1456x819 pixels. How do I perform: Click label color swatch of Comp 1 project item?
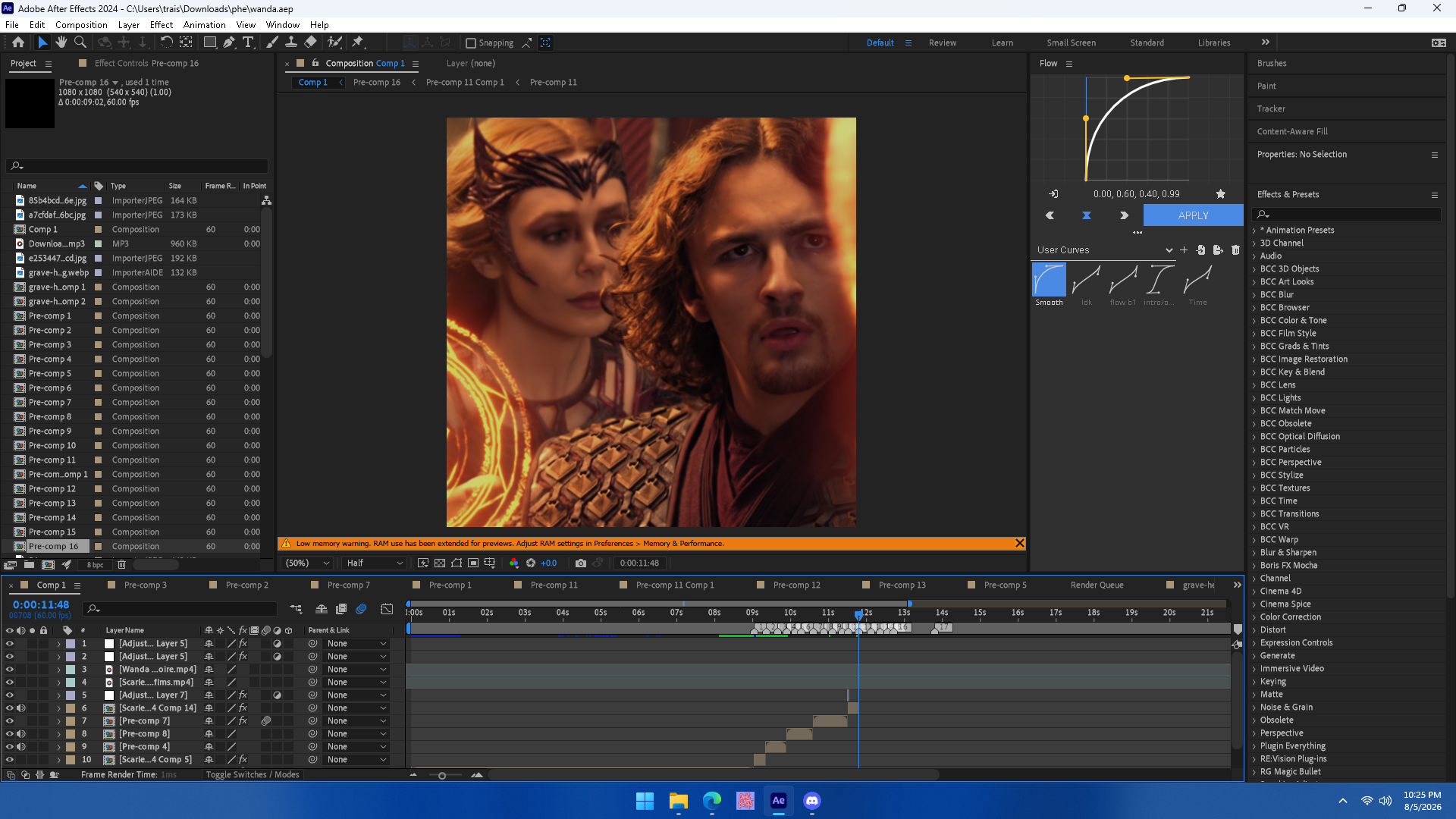[98, 230]
